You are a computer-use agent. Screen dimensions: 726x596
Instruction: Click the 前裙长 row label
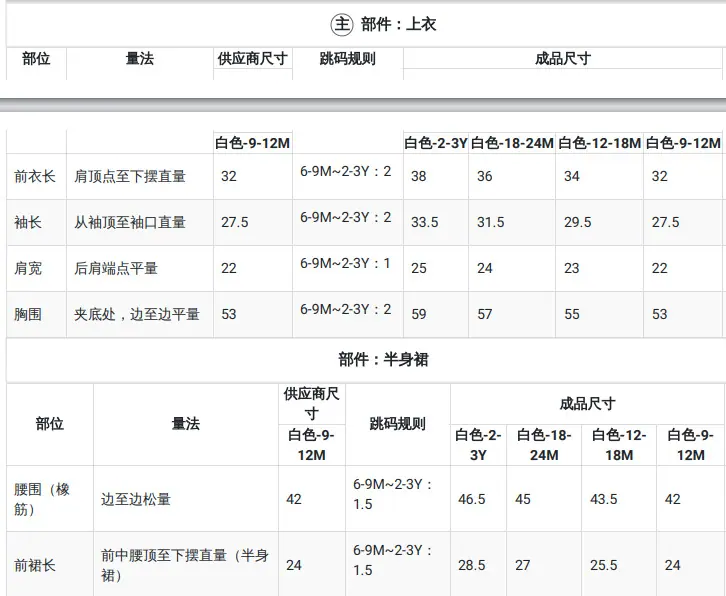(35, 565)
